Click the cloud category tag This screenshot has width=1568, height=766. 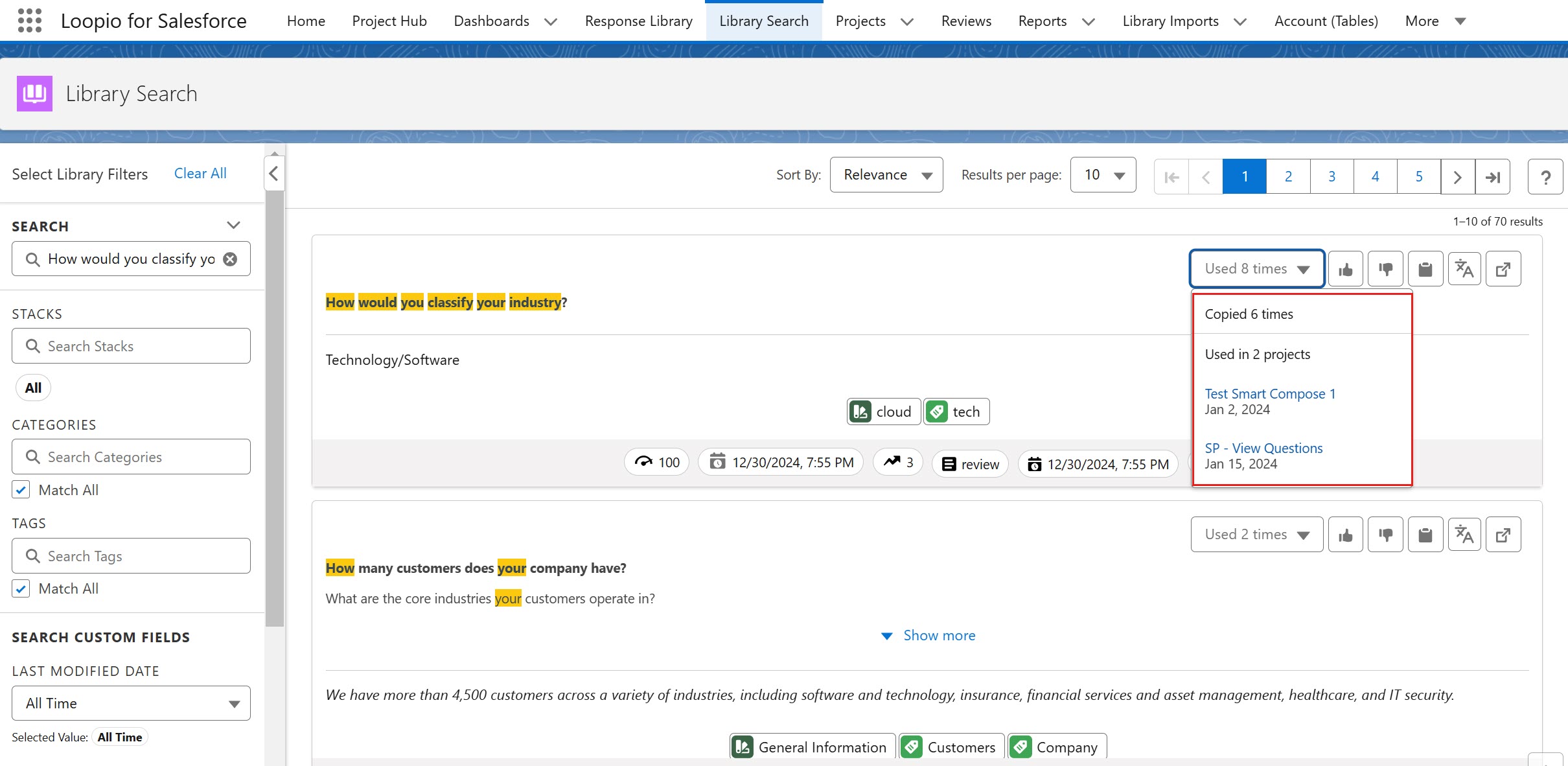pos(884,412)
